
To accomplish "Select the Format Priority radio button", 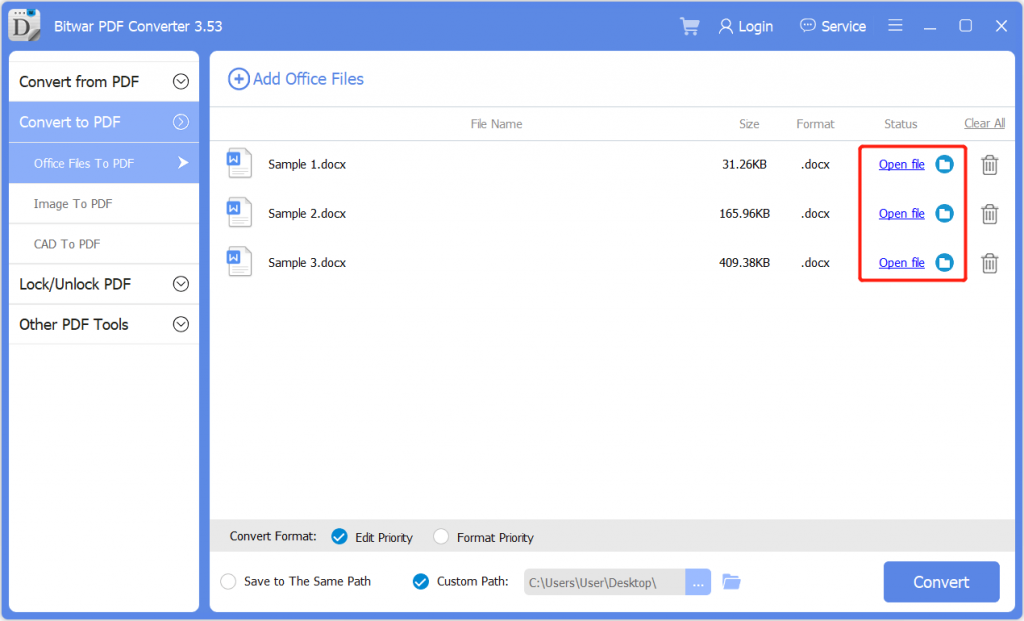I will (x=441, y=537).
